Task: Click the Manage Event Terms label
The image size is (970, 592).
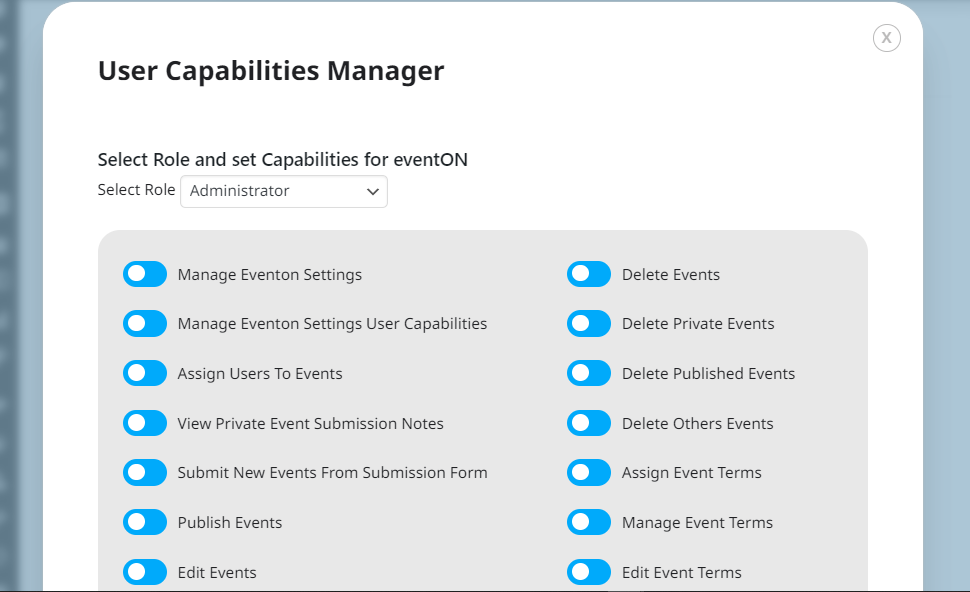Action: 697,523
